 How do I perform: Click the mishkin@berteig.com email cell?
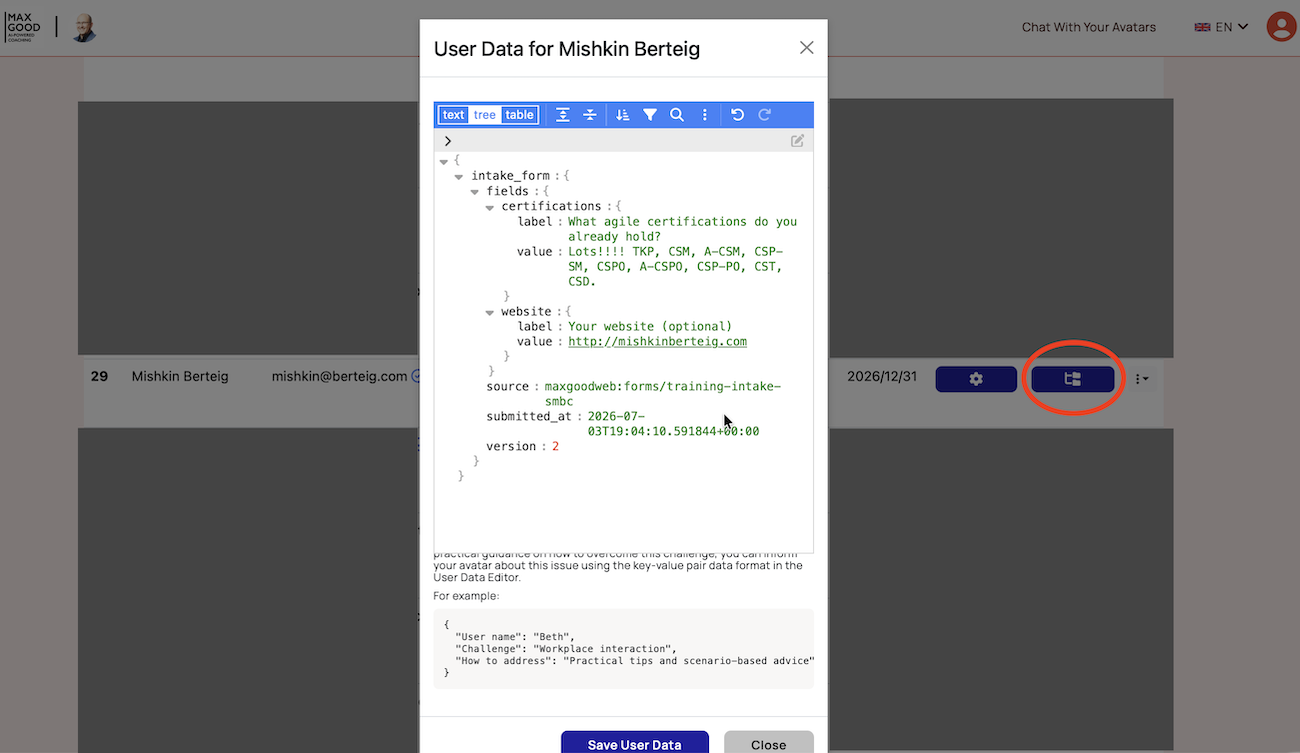[339, 377]
